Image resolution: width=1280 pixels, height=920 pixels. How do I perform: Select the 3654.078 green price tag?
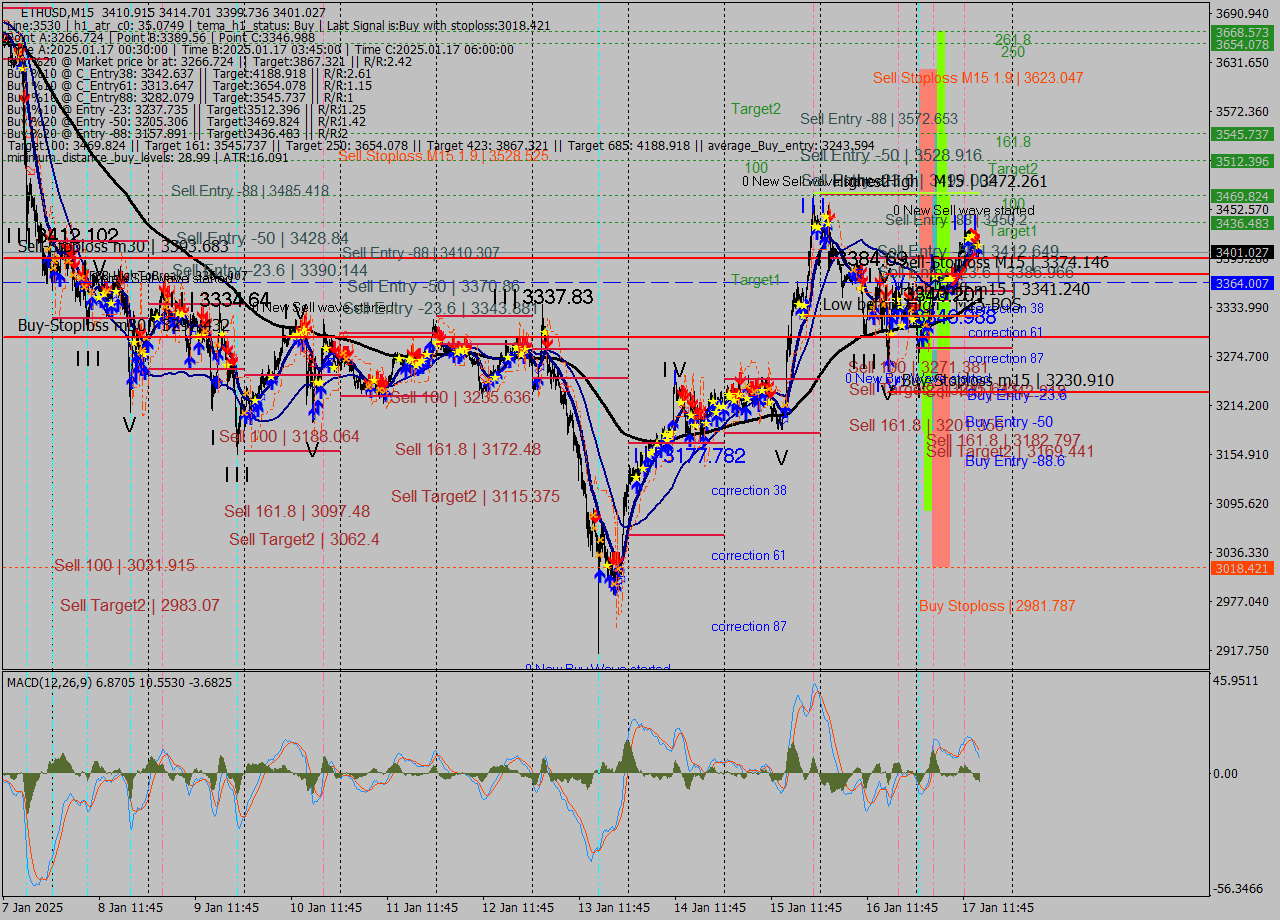point(1242,44)
